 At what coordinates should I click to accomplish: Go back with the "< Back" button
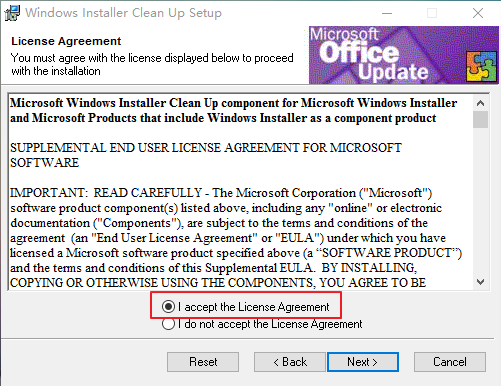(x=290, y=362)
